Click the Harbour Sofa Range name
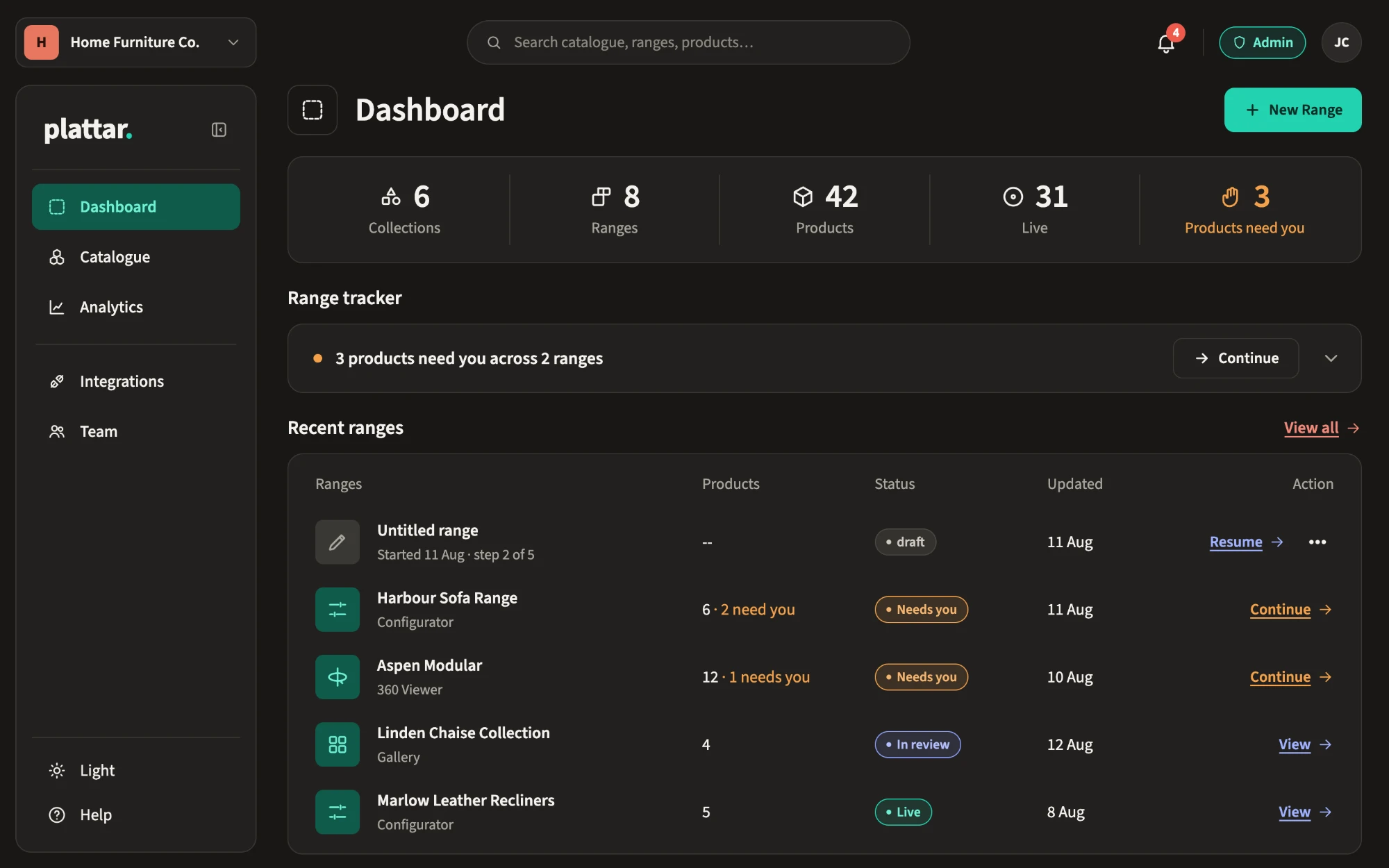Screen dimensions: 1389x868 tap(447, 598)
